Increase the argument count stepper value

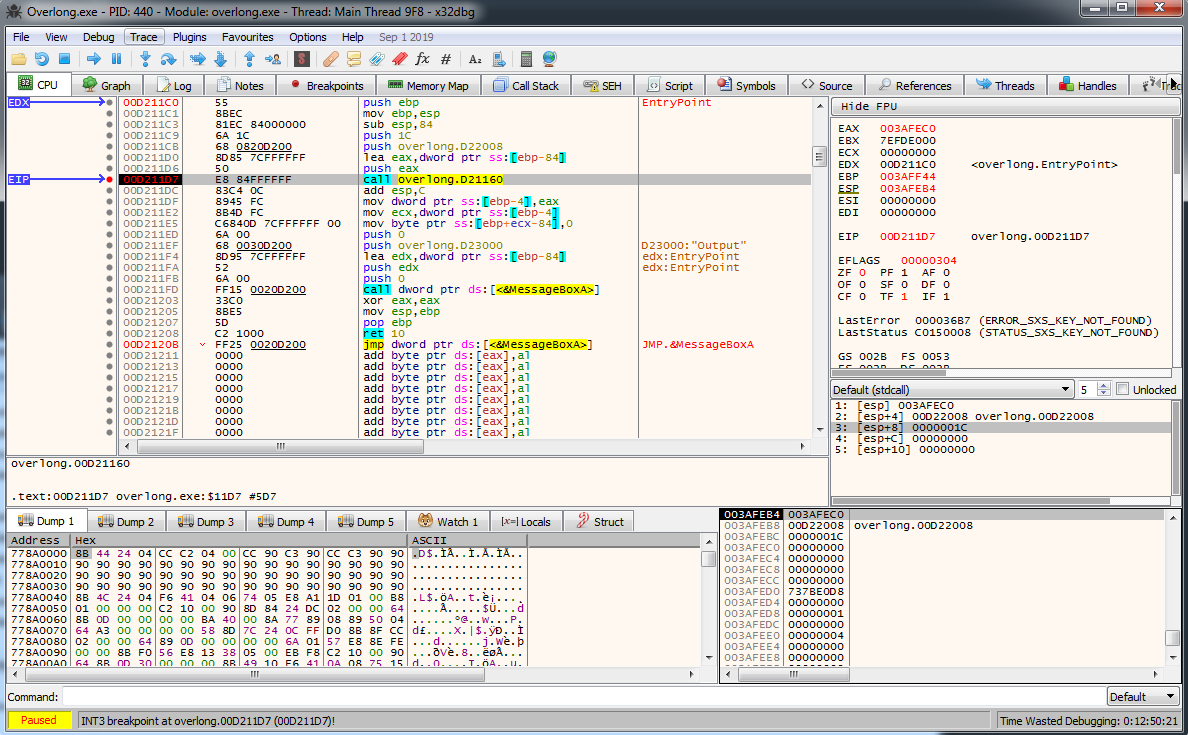point(1104,386)
